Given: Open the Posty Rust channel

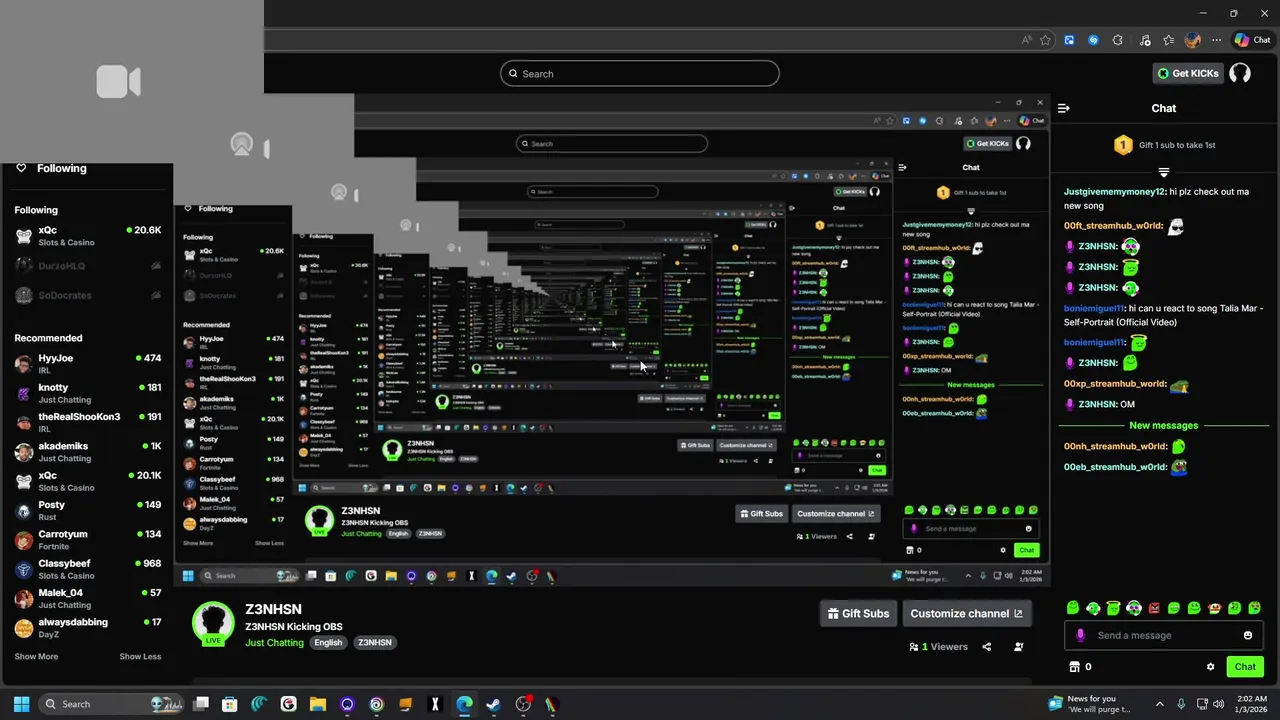Looking at the screenshot, I should tap(87, 510).
